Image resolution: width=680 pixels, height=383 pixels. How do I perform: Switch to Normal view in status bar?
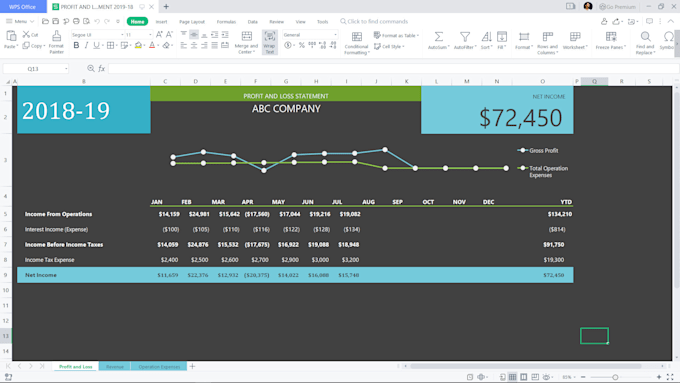[x=513, y=377]
